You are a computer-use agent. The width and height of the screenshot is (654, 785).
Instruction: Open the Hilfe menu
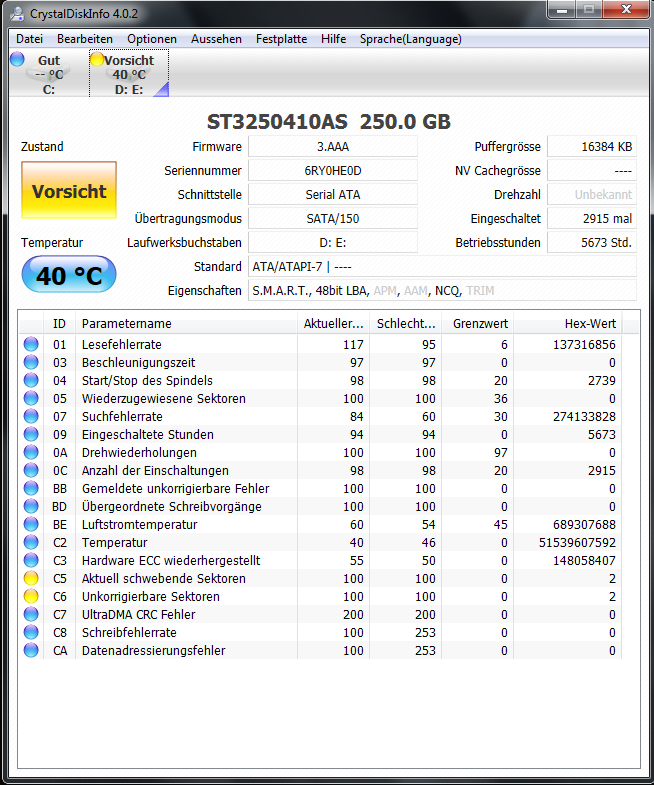click(x=334, y=39)
